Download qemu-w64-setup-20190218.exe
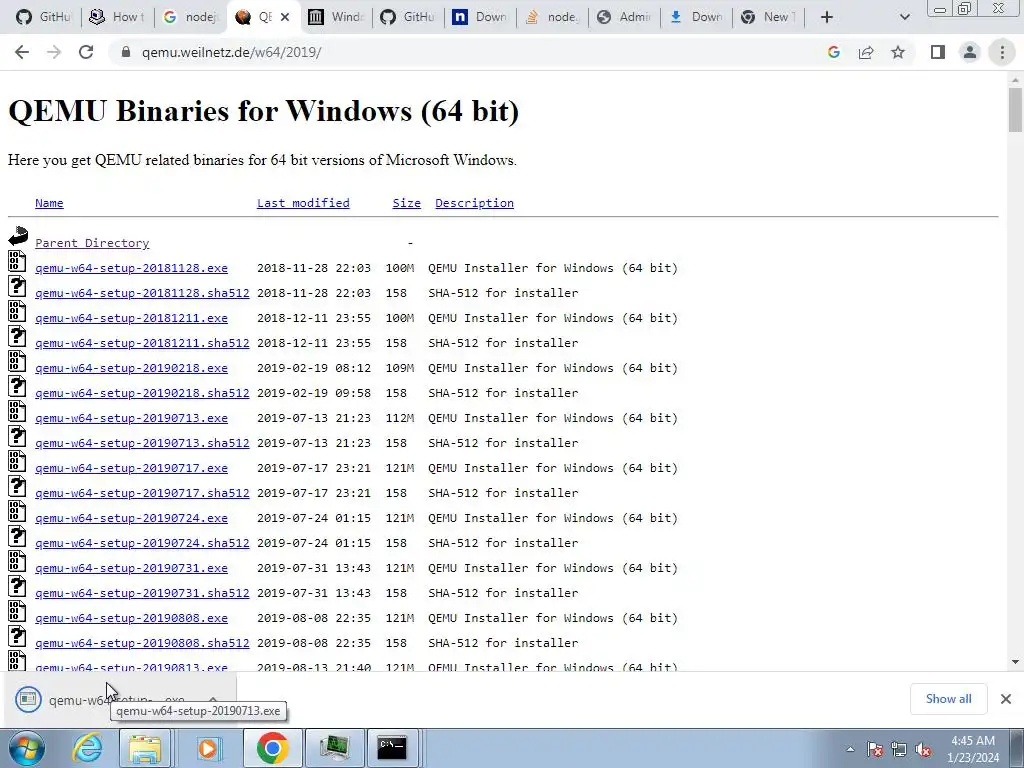1024x768 pixels. pos(131,368)
